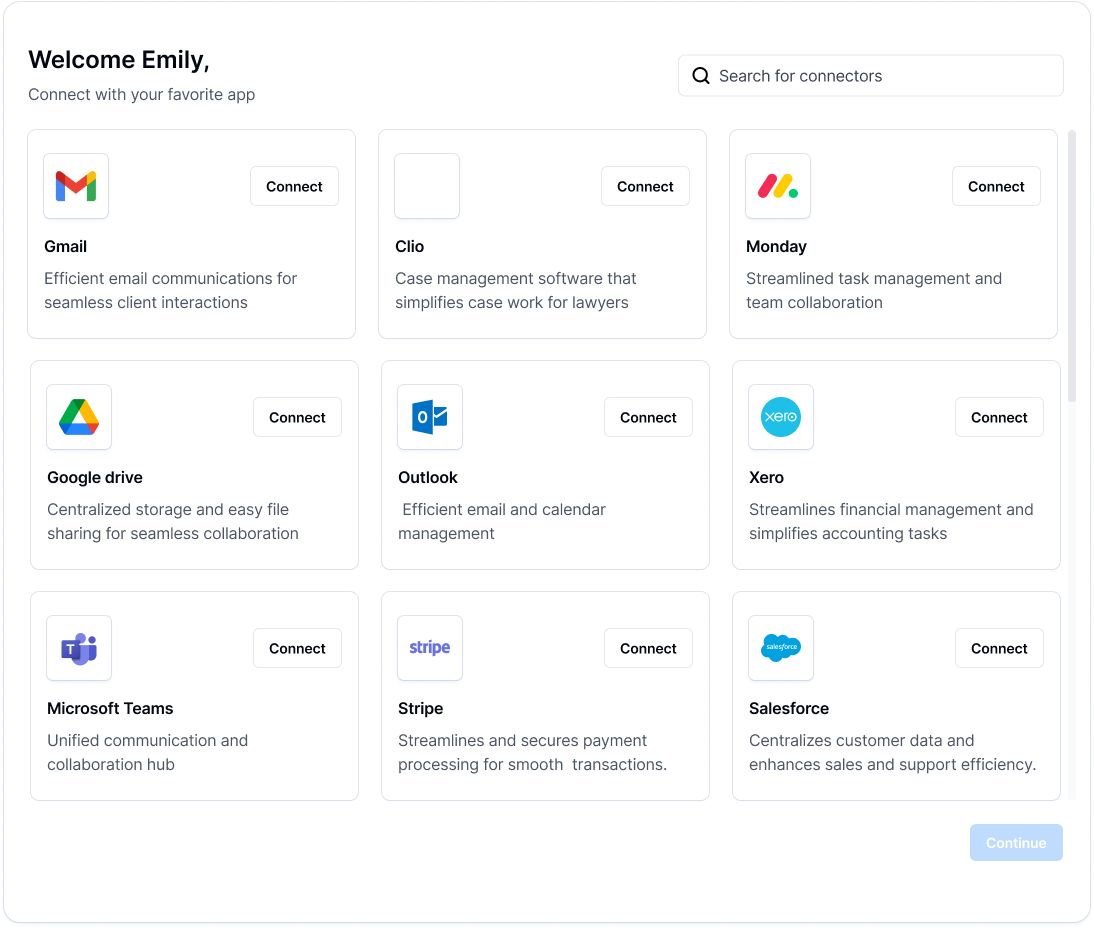Select the Xero card title
Screen dimensions: 1094x928
(766, 477)
